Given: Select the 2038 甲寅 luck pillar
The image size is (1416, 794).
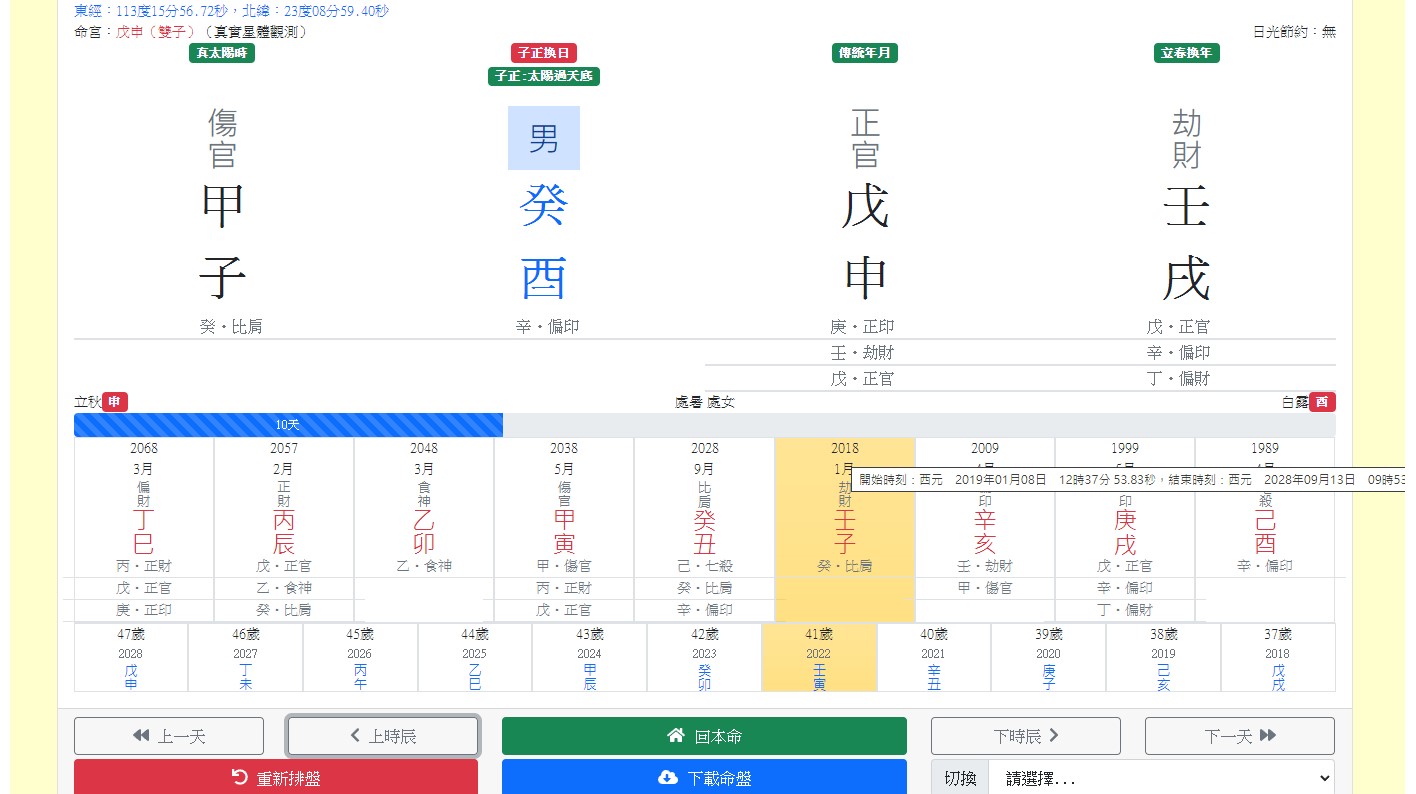Looking at the screenshot, I should pyautogui.click(x=564, y=530).
